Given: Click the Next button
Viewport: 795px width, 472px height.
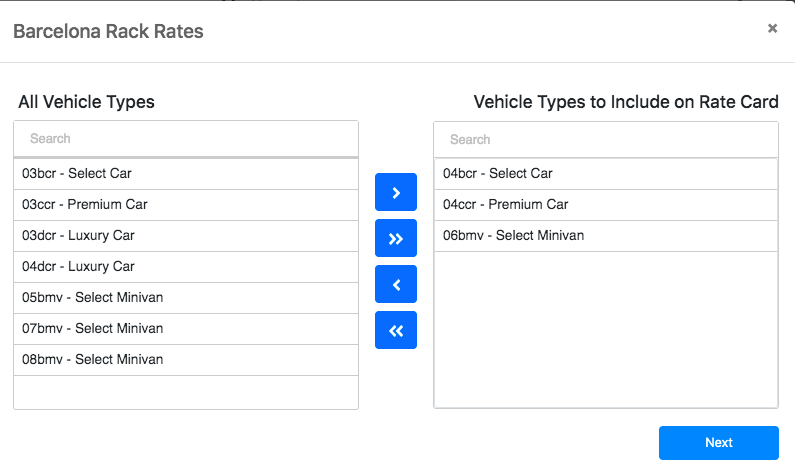Looking at the screenshot, I should coord(718,443).
